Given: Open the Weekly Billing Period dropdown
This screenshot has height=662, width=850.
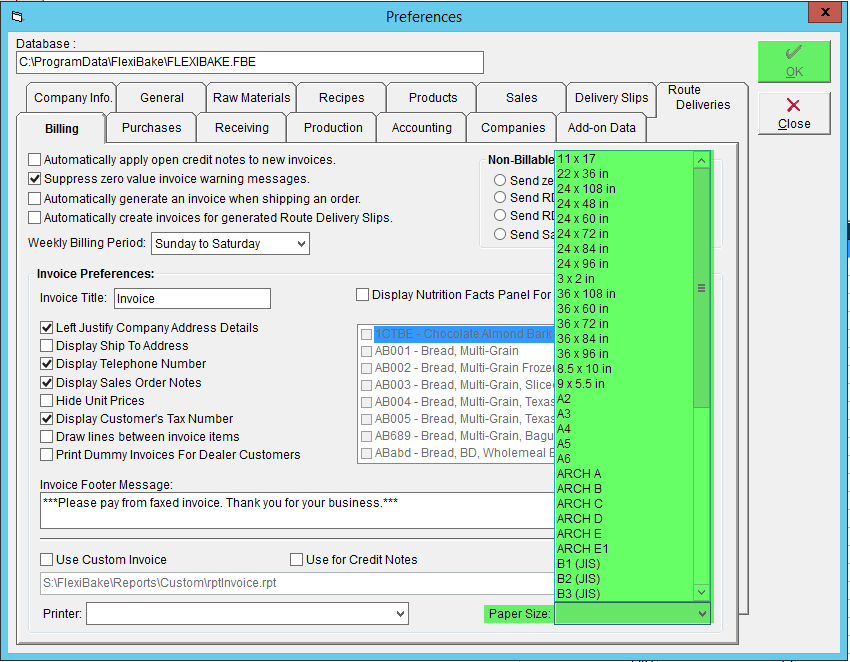Looking at the screenshot, I should coord(301,244).
